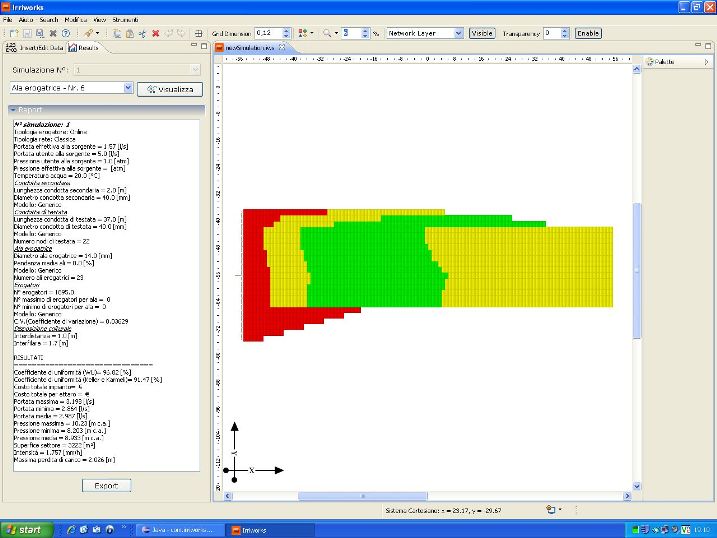The image size is (717, 538).
Task: Click the Grid Dimension spinner arrows
Action: click(x=286, y=33)
